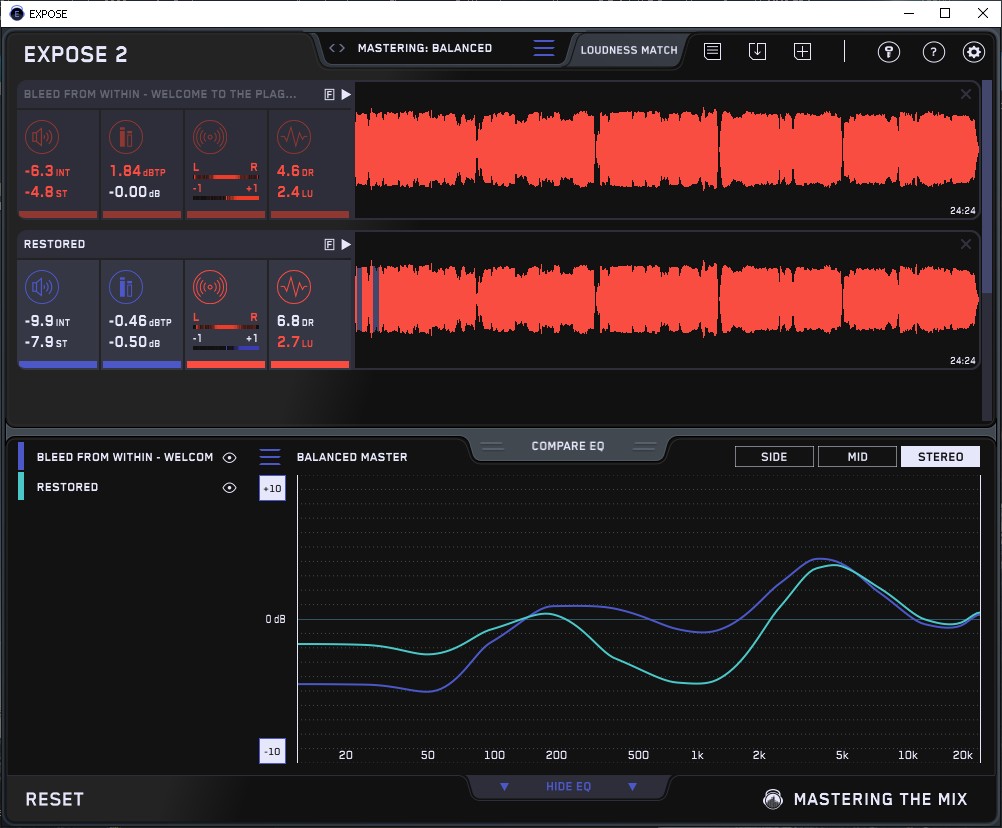Click the add track plus icon
Viewport: 1002px width, 828px height.
802,51
